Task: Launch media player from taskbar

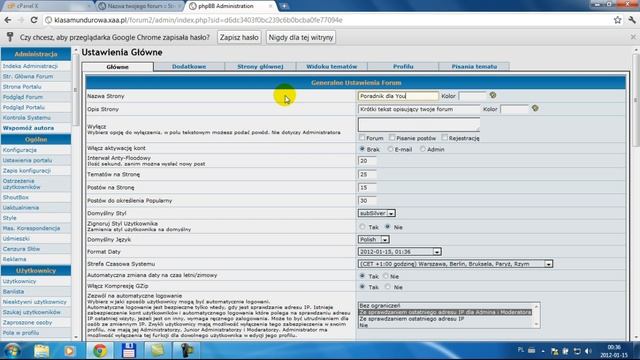Action: coord(69,351)
